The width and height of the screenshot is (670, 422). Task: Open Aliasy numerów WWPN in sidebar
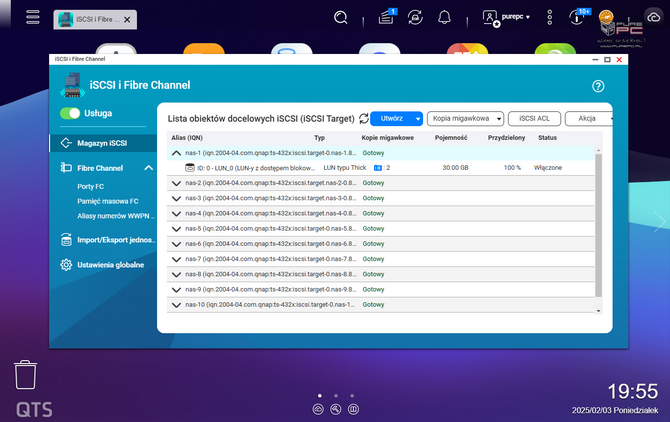click(x=116, y=216)
